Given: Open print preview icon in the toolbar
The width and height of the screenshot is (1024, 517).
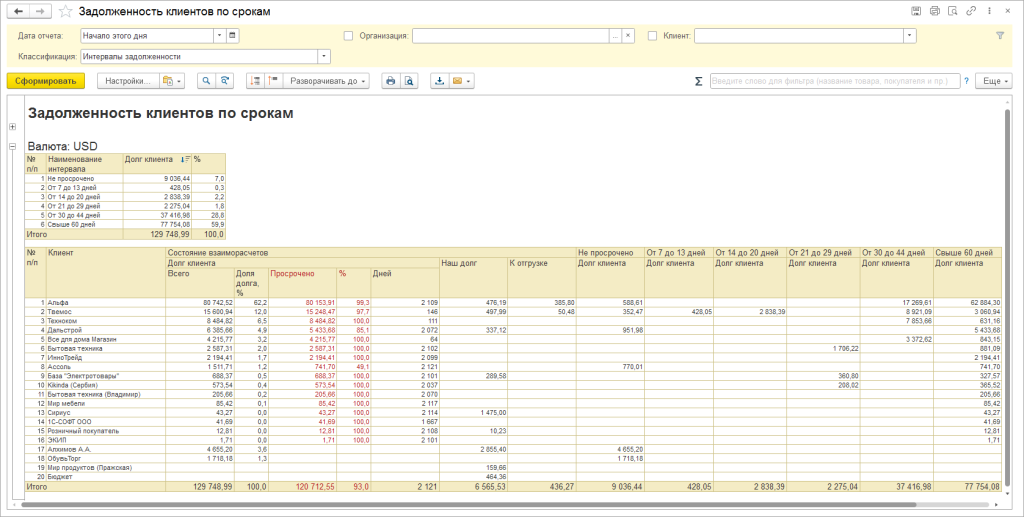Looking at the screenshot, I should [409, 81].
